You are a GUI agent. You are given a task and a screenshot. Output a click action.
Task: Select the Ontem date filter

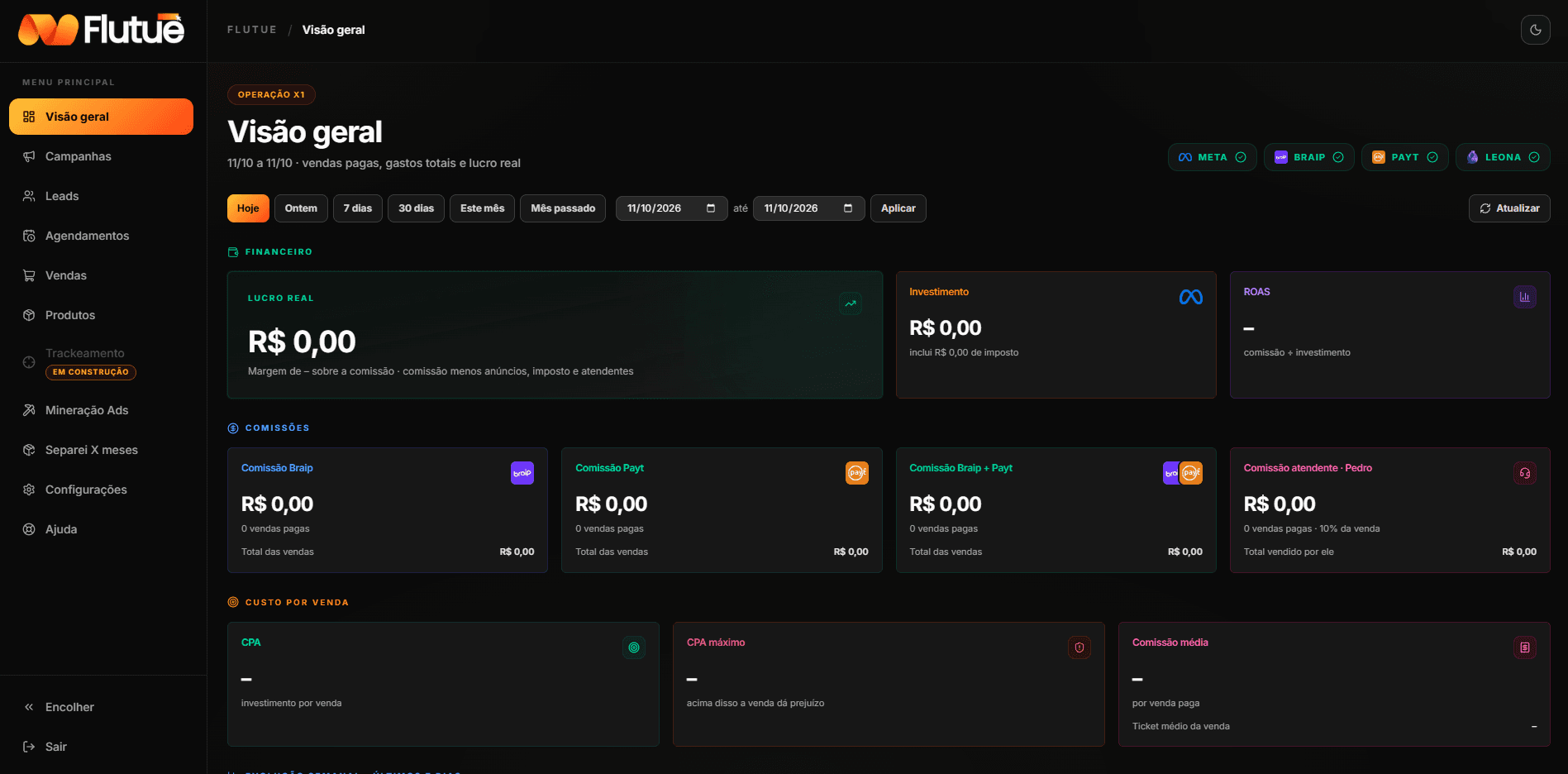coord(301,208)
